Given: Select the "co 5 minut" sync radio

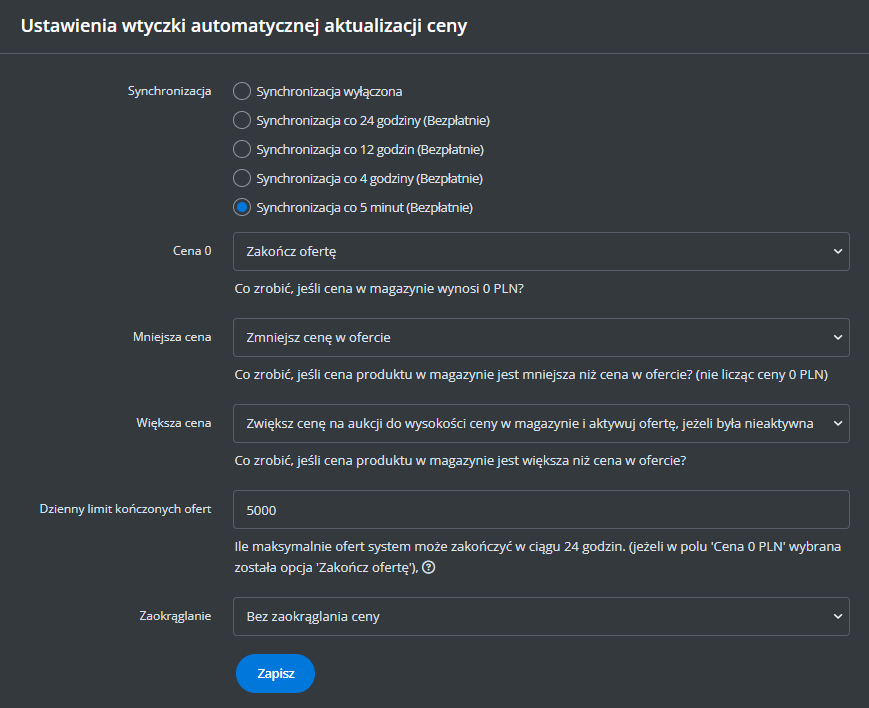Looking at the screenshot, I should coord(241,208).
